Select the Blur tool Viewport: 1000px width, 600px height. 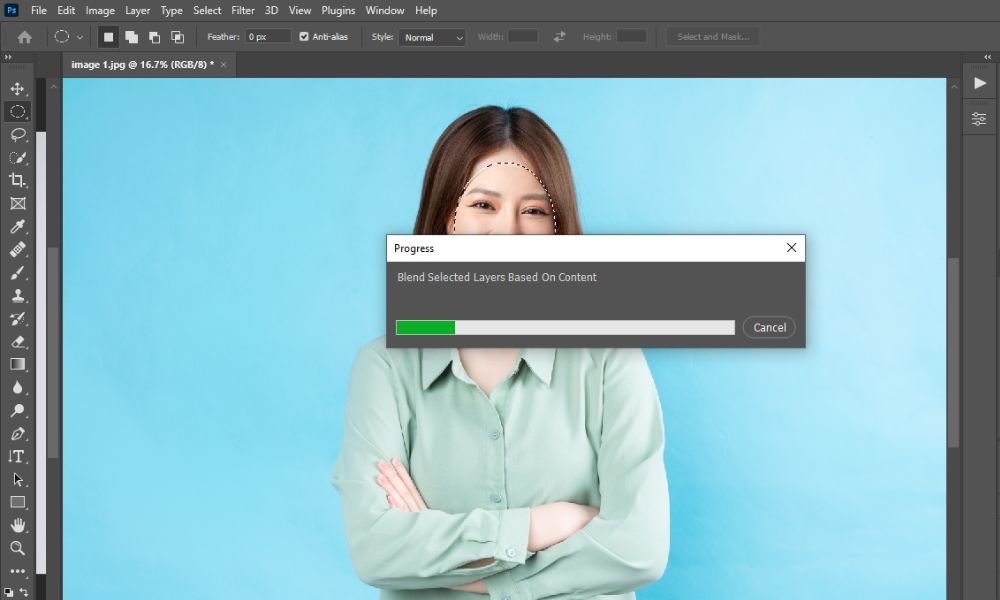coord(17,388)
